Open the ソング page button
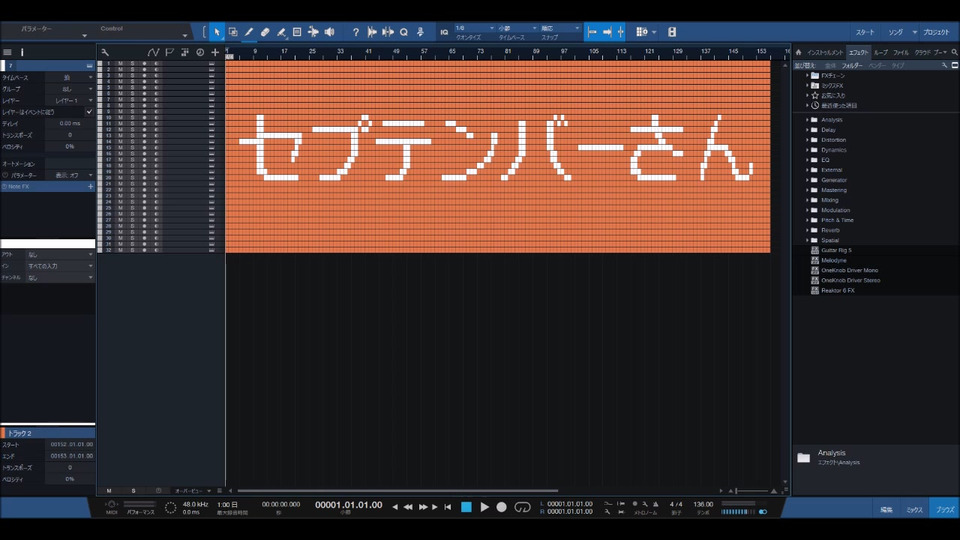The image size is (960, 540). pos(895,32)
